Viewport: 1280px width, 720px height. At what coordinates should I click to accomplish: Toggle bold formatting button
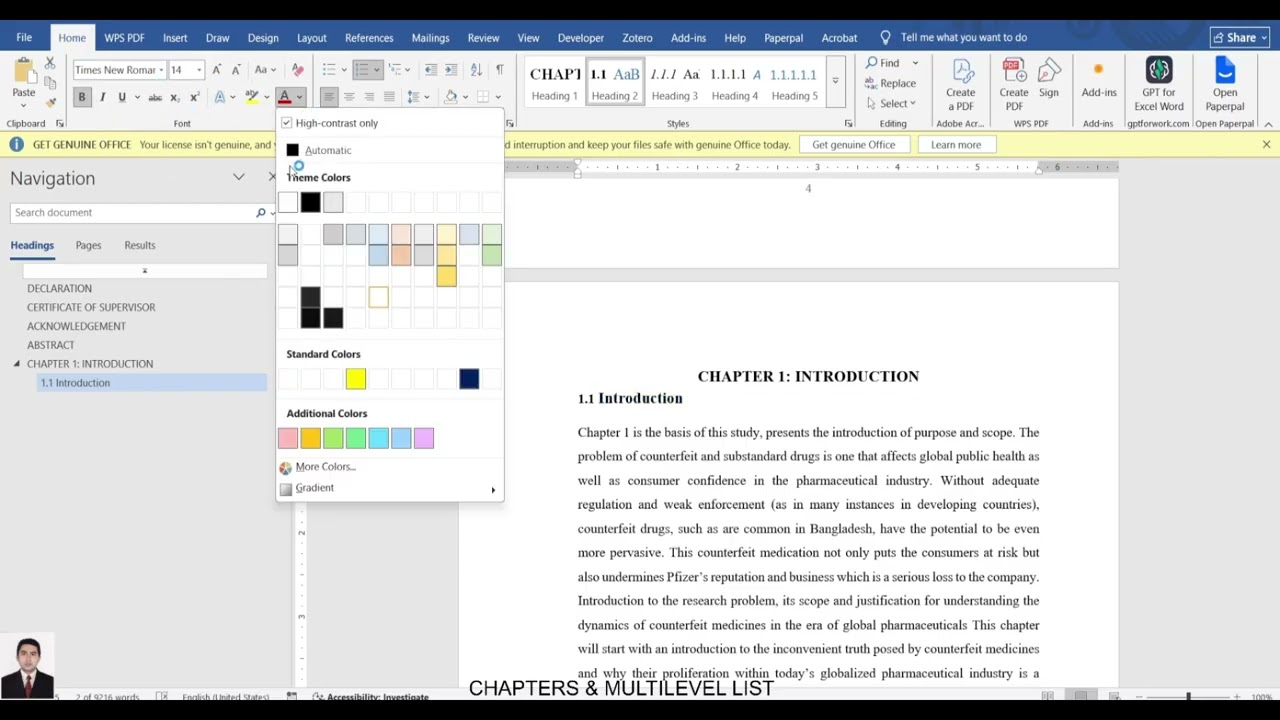[x=82, y=97]
